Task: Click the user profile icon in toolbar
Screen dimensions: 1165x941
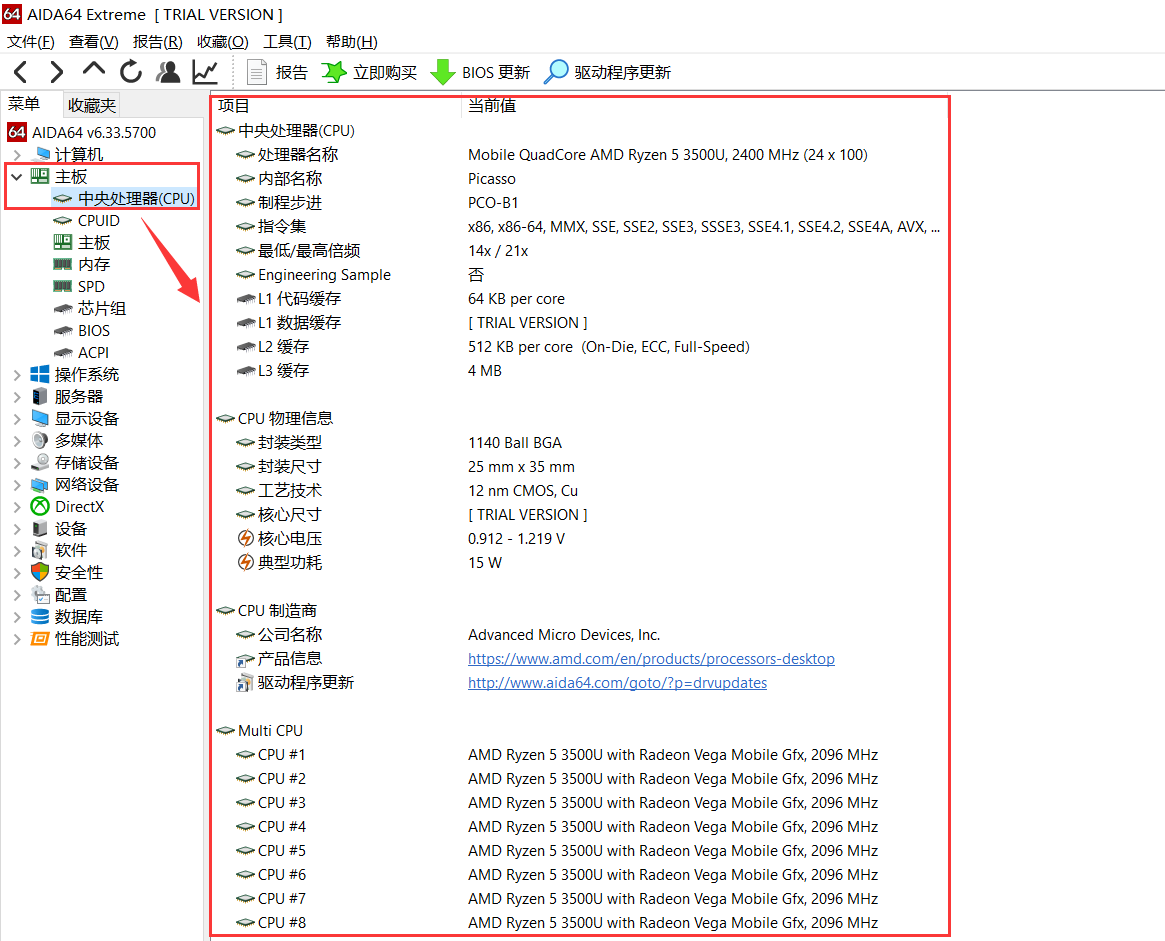Action: [x=167, y=71]
